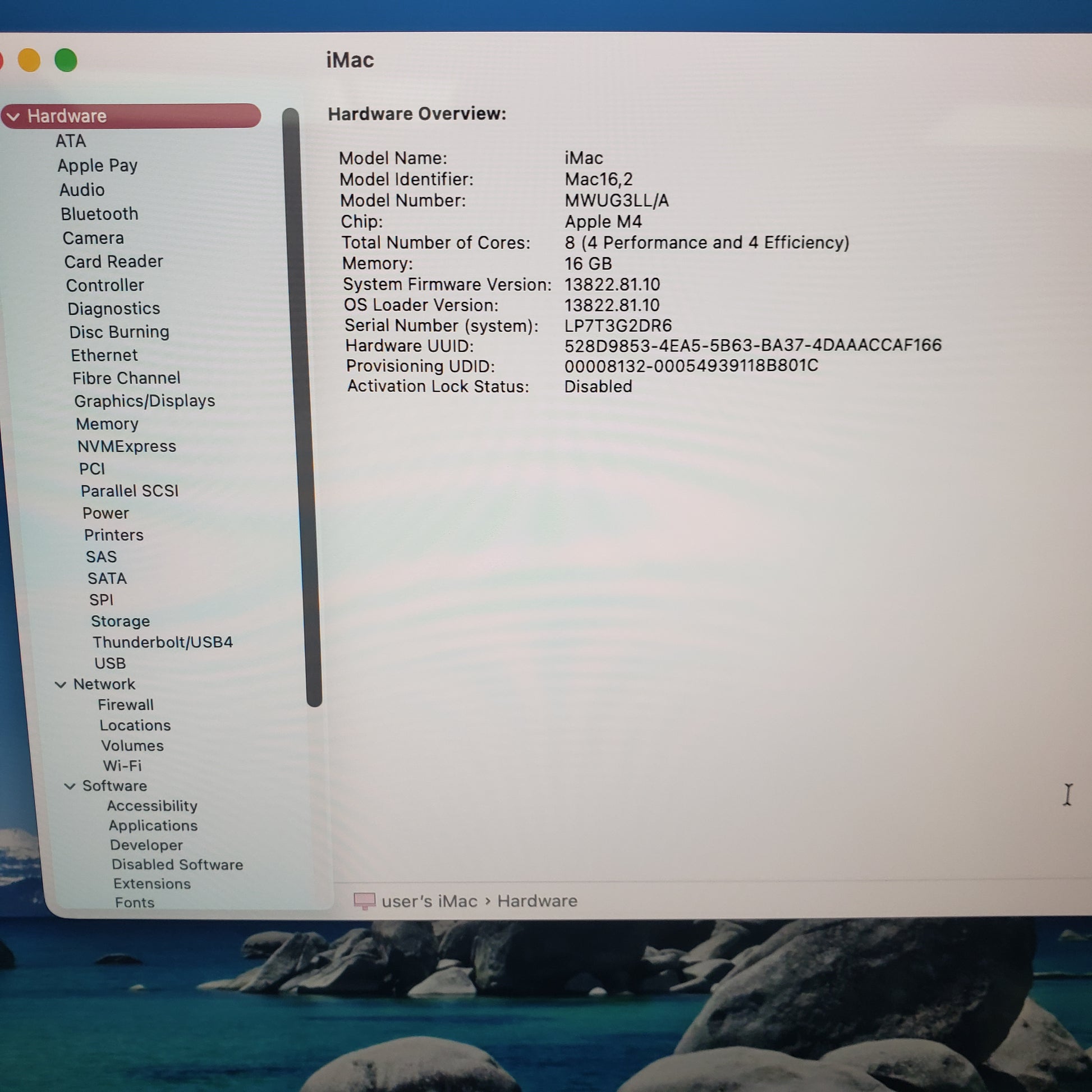
Task: Collapse the Hardware section chevron
Action: pyautogui.click(x=13, y=116)
